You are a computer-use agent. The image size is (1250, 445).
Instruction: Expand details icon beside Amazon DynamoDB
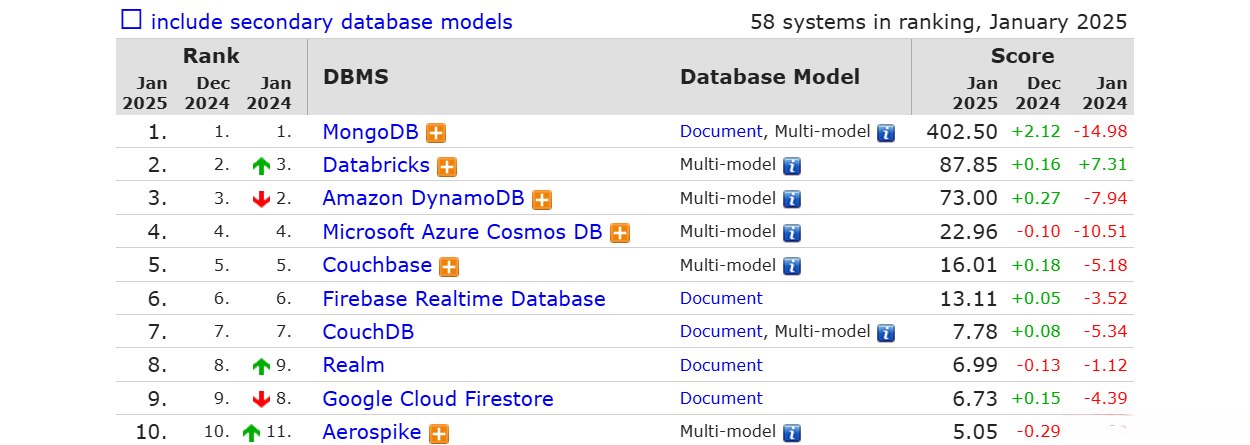point(542,199)
